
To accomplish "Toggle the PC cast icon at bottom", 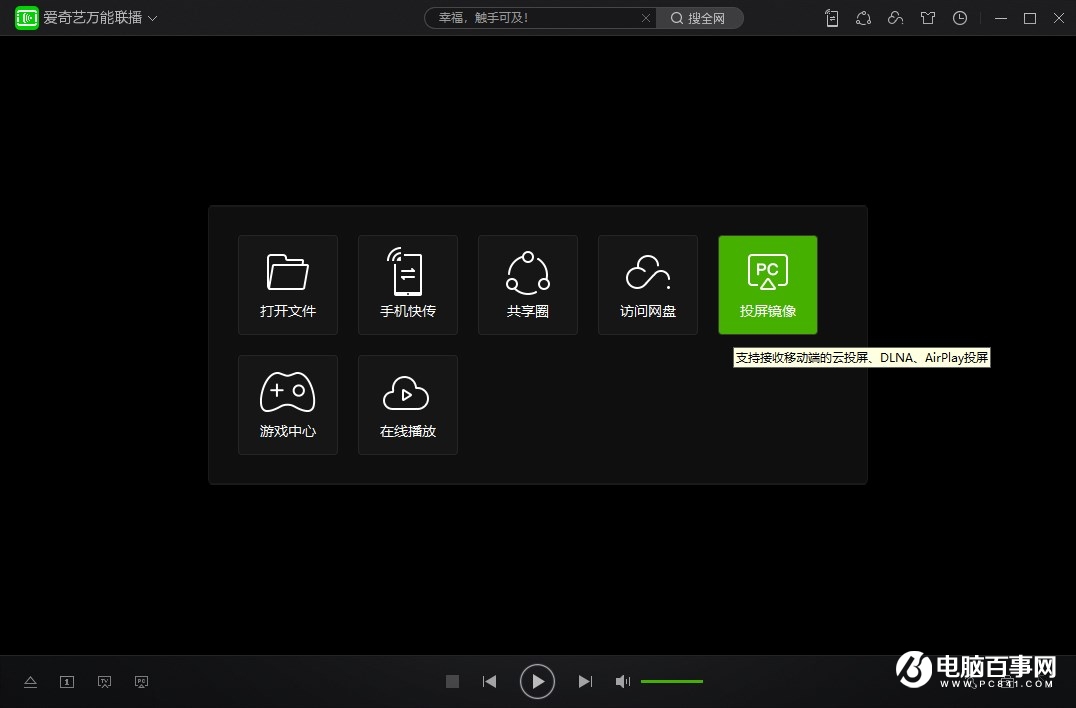I will (141, 681).
